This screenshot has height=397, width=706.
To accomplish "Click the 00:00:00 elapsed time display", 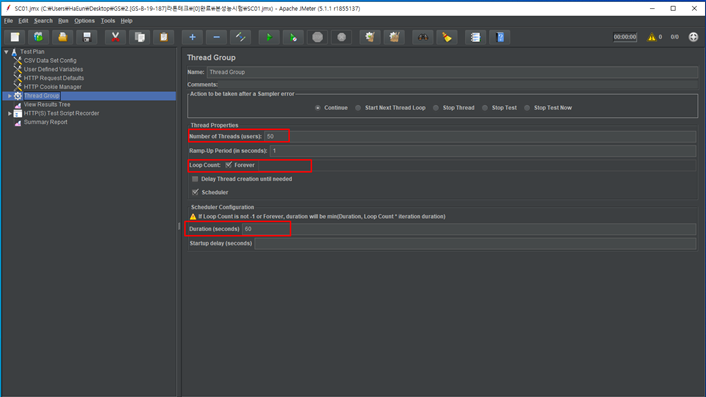I will (x=625, y=37).
